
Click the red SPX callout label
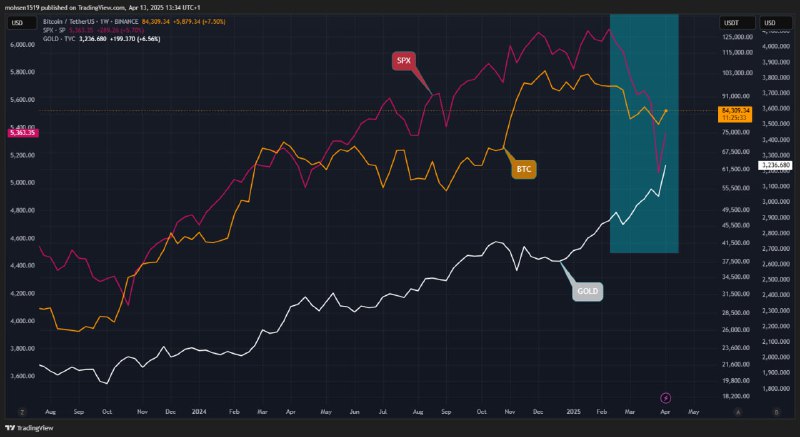(404, 61)
